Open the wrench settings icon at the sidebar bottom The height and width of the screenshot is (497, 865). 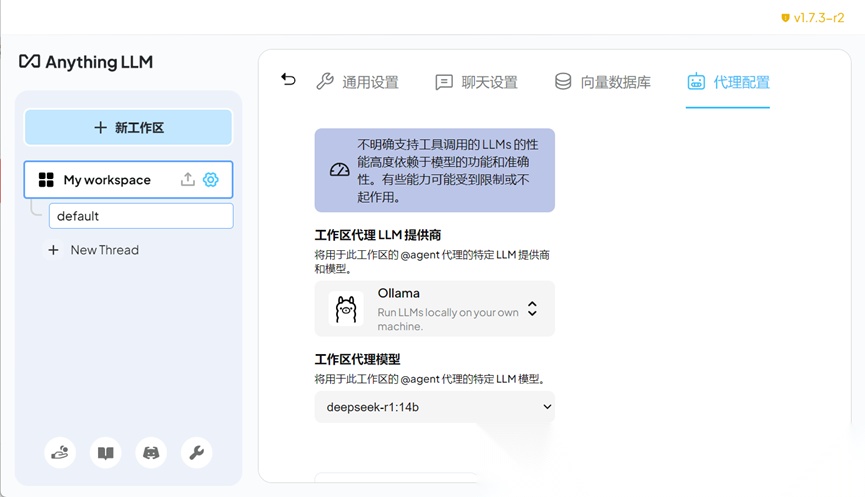point(197,453)
